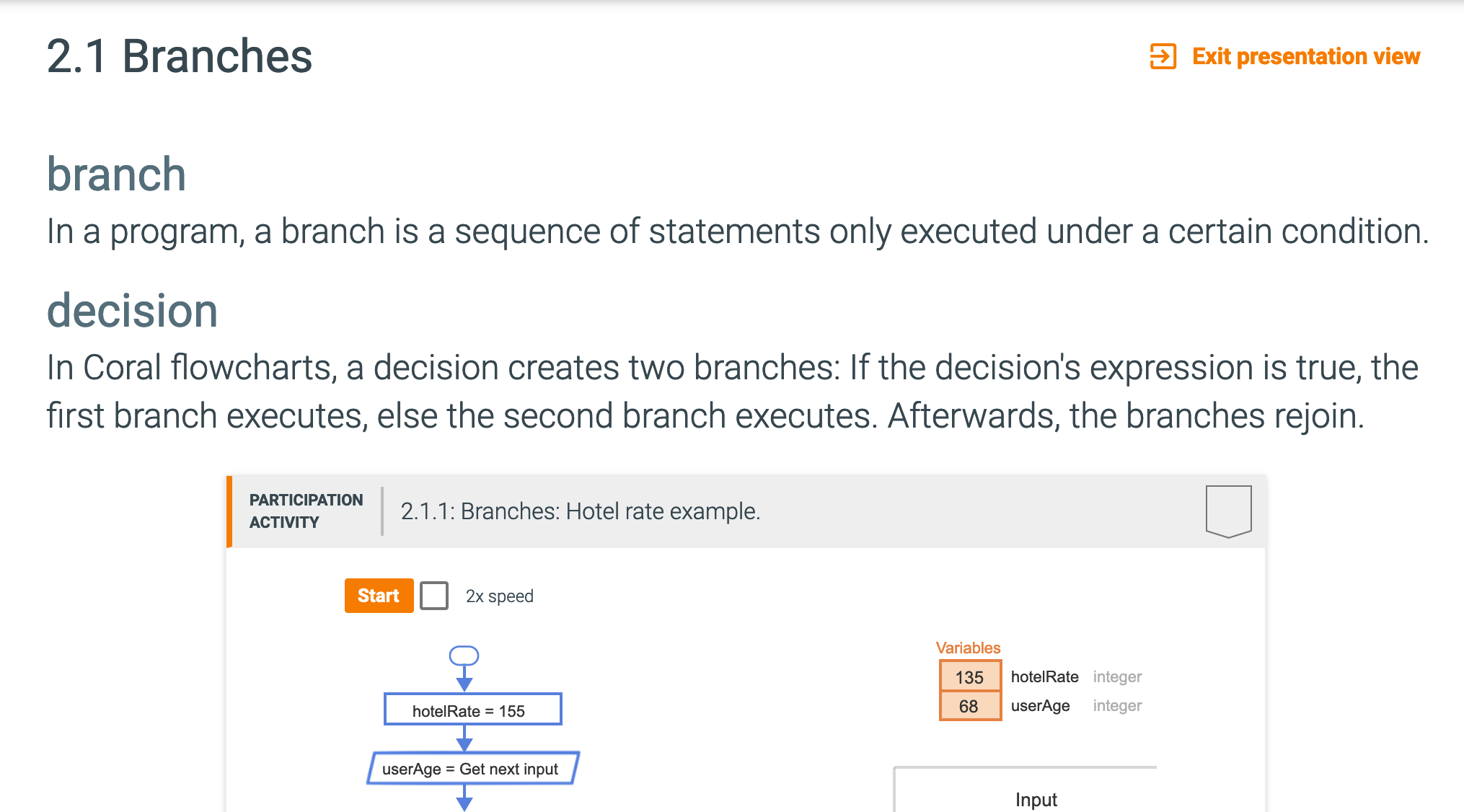Select the hotelRate = 155 flowchart box
1464x812 pixels.
tap(472, 710)
